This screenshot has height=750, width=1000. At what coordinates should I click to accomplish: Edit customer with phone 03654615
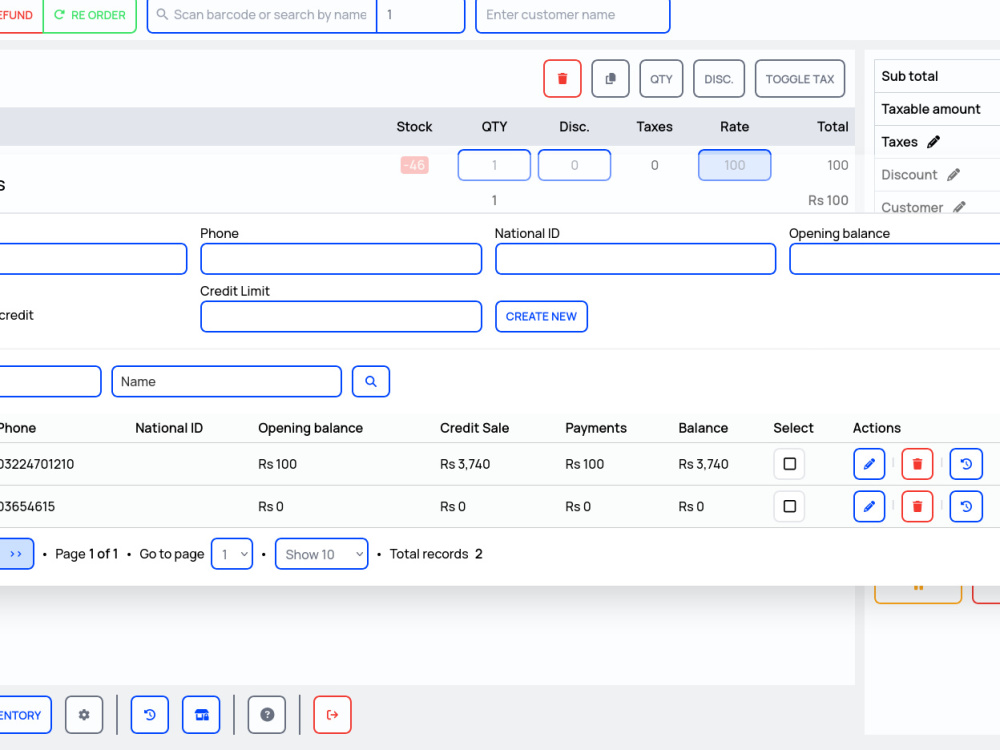869,506
